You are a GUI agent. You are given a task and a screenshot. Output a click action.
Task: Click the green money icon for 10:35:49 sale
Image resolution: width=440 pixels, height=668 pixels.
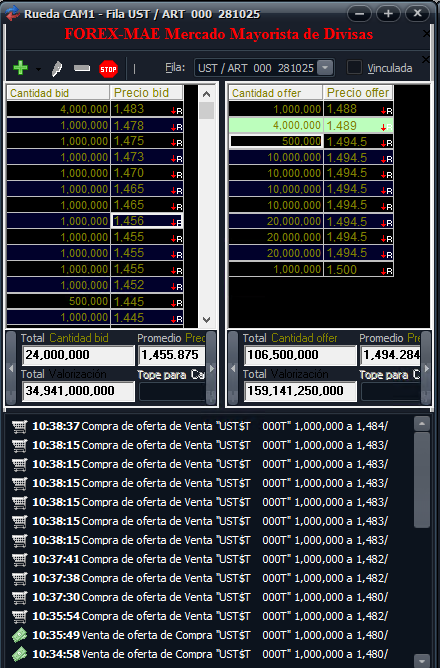coord(20,635)
